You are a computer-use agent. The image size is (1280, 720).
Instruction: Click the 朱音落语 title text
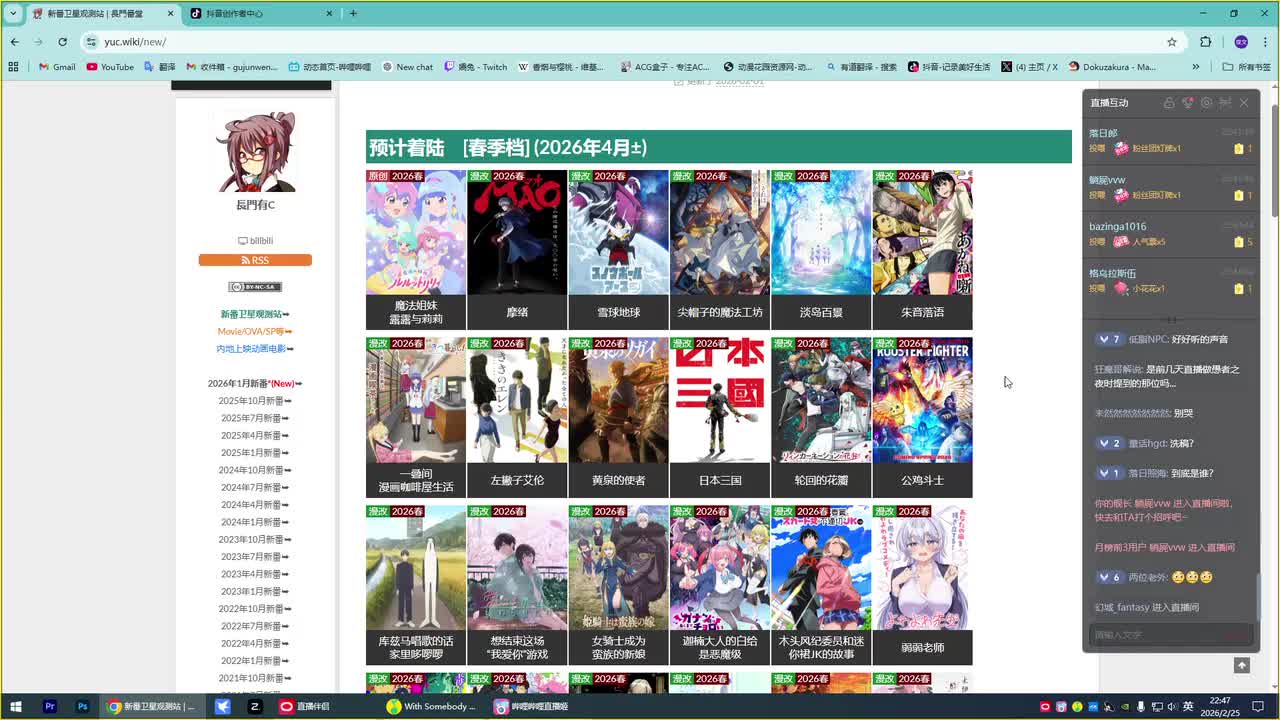tap(922, 312)
